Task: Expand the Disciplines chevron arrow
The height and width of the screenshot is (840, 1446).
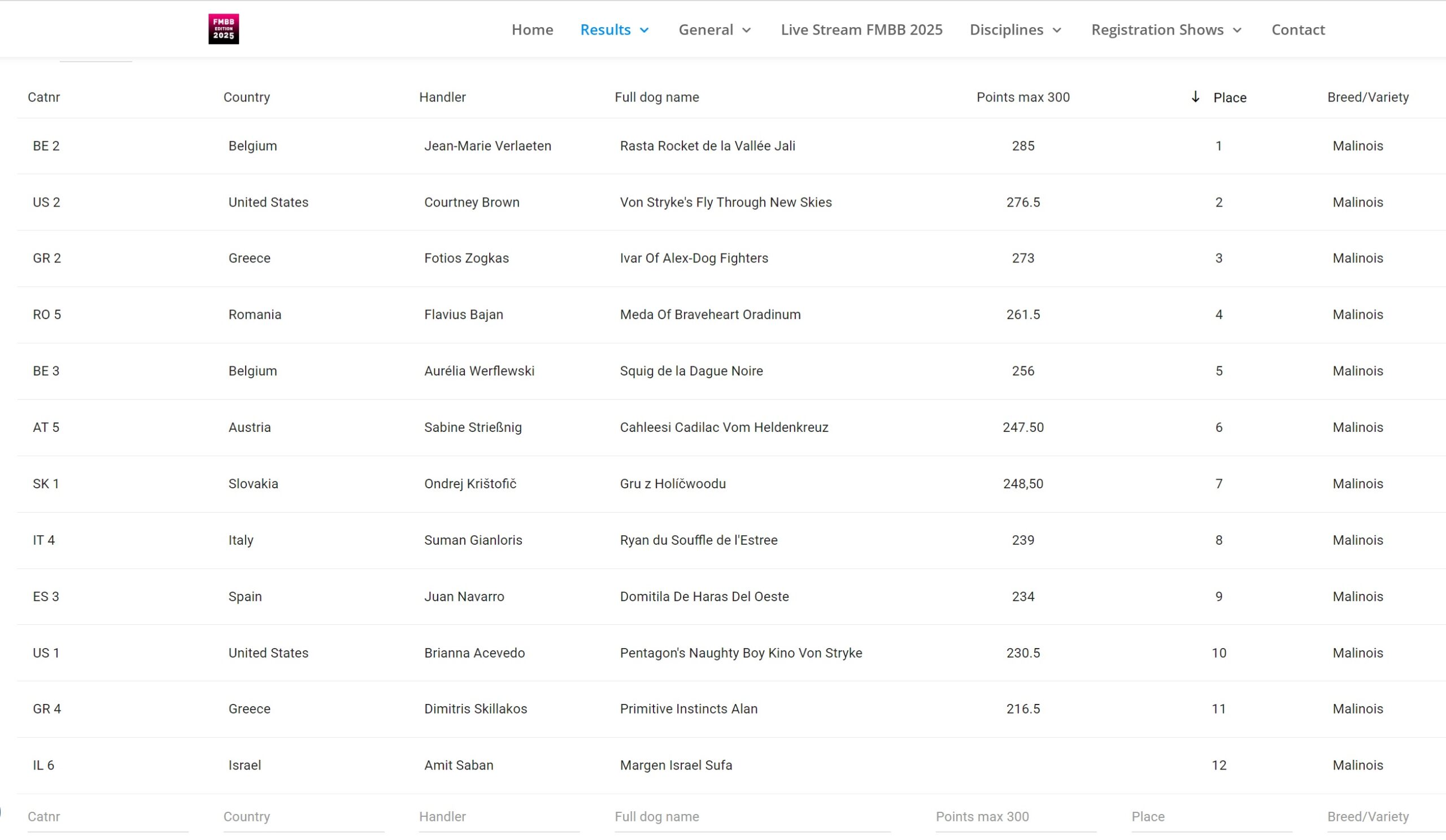Action: [x=1056, y=30]
